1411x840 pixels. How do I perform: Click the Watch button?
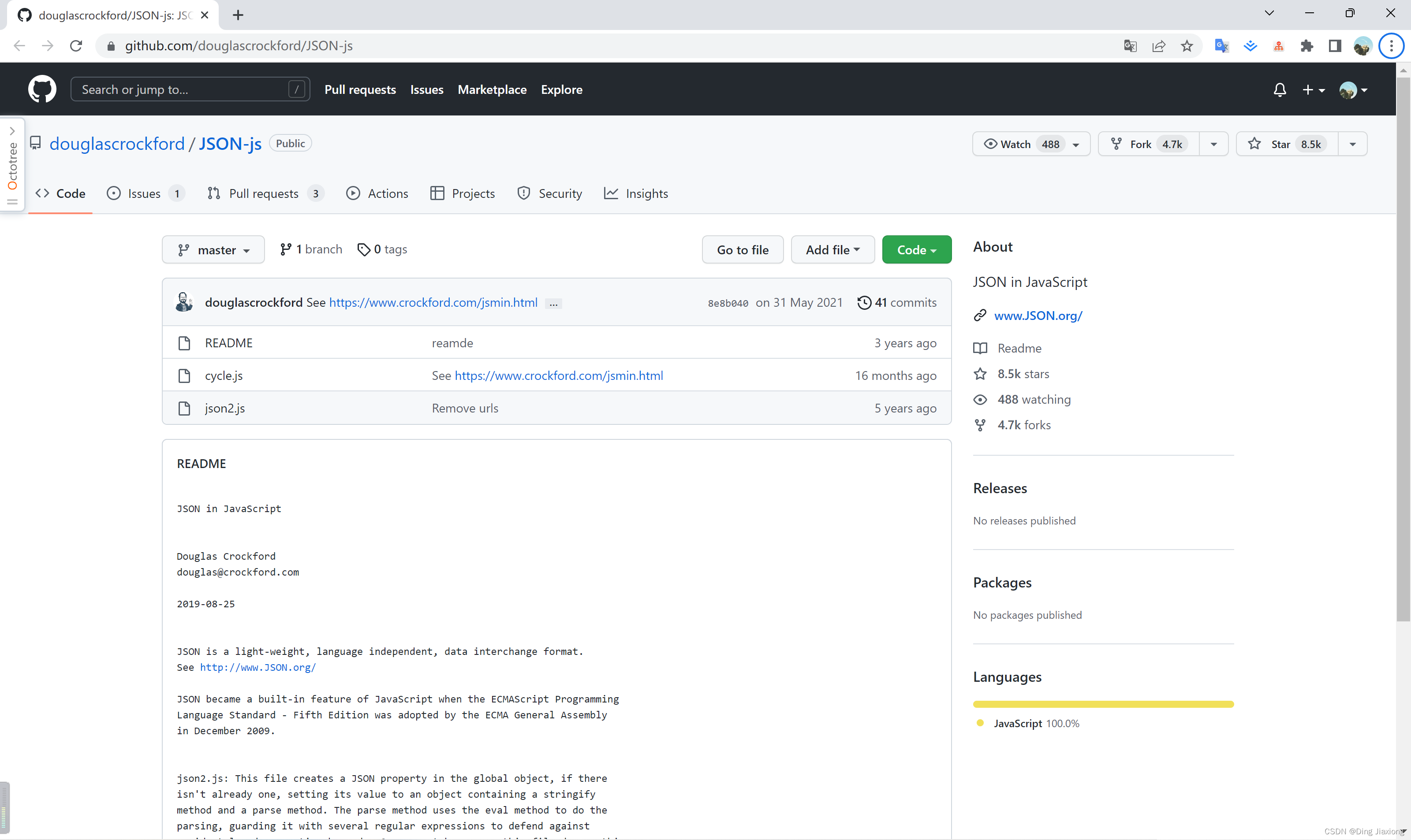1031,144
